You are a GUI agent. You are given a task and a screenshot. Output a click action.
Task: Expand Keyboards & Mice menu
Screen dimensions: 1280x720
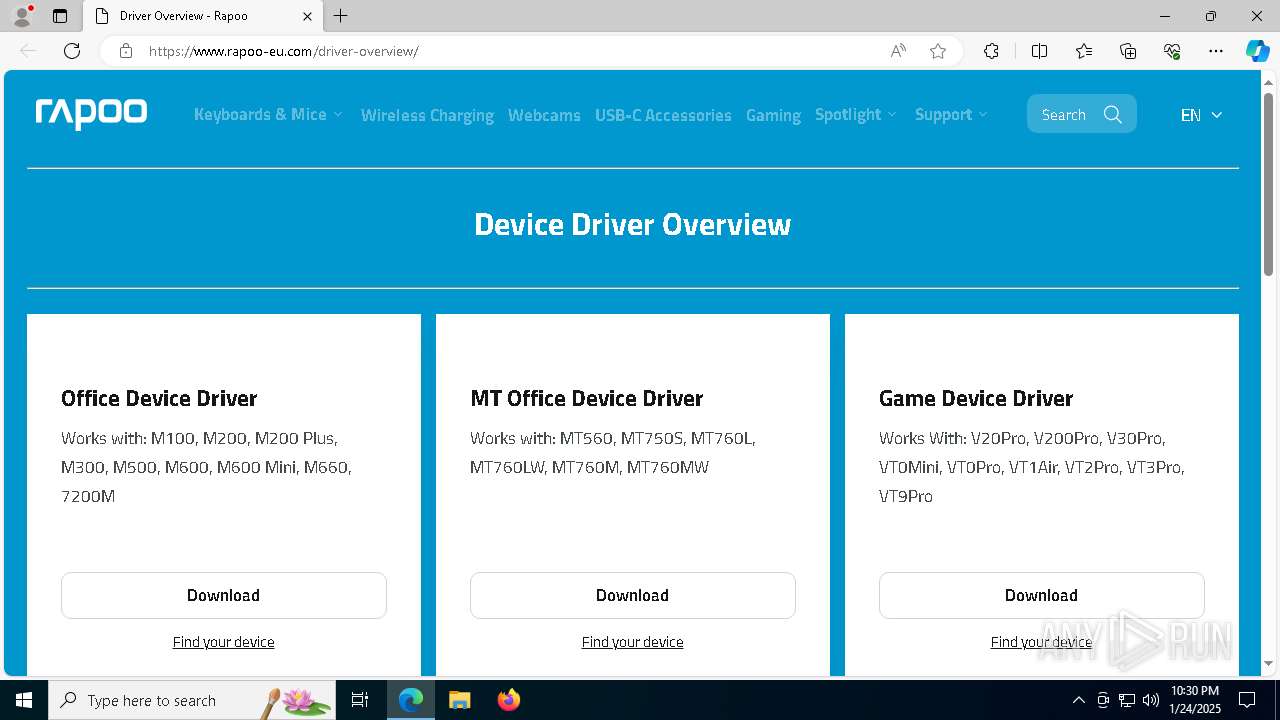click(x=268, y=114)
